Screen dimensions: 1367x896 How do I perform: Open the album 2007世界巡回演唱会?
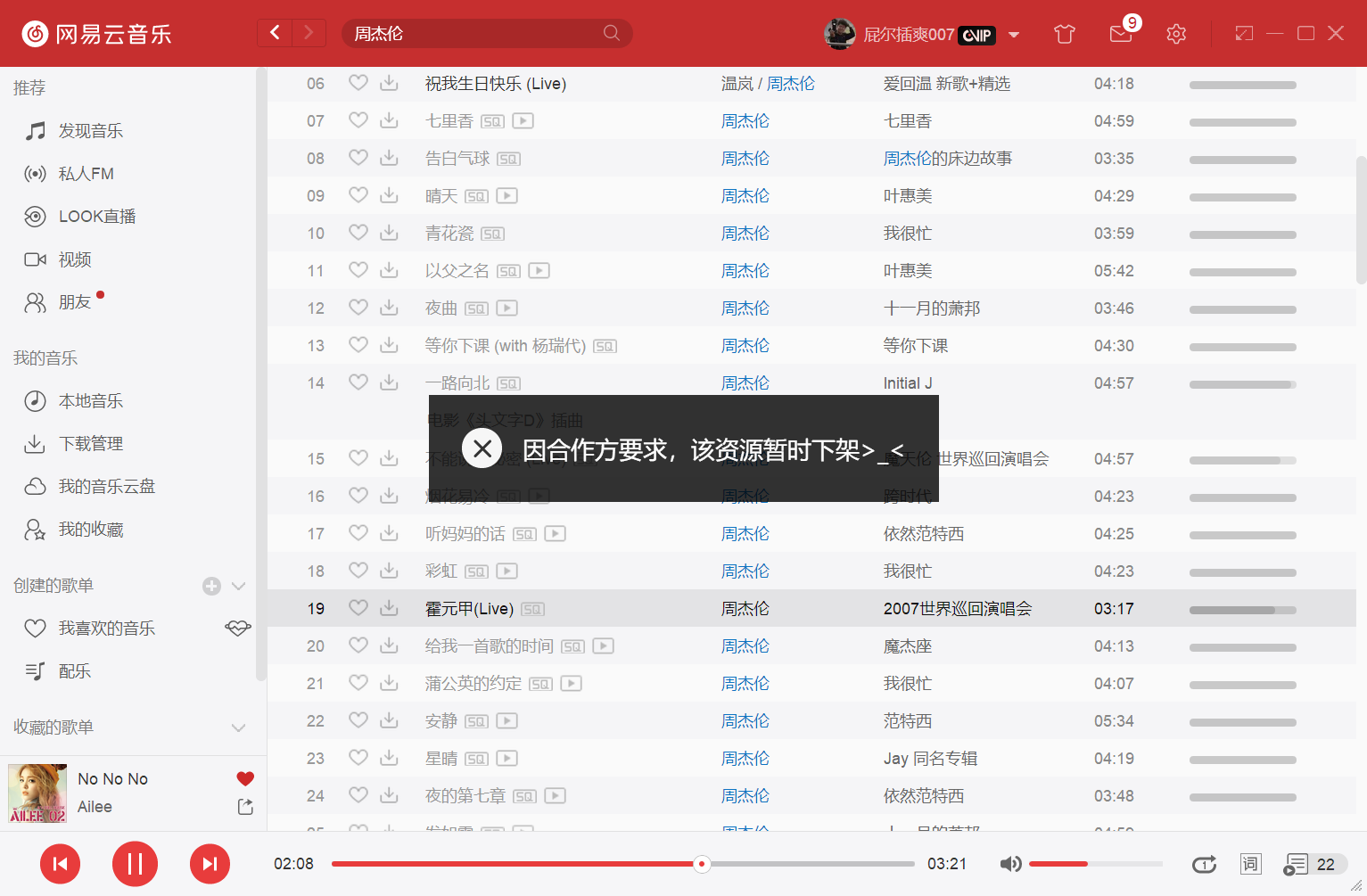[x=958, y=608]
